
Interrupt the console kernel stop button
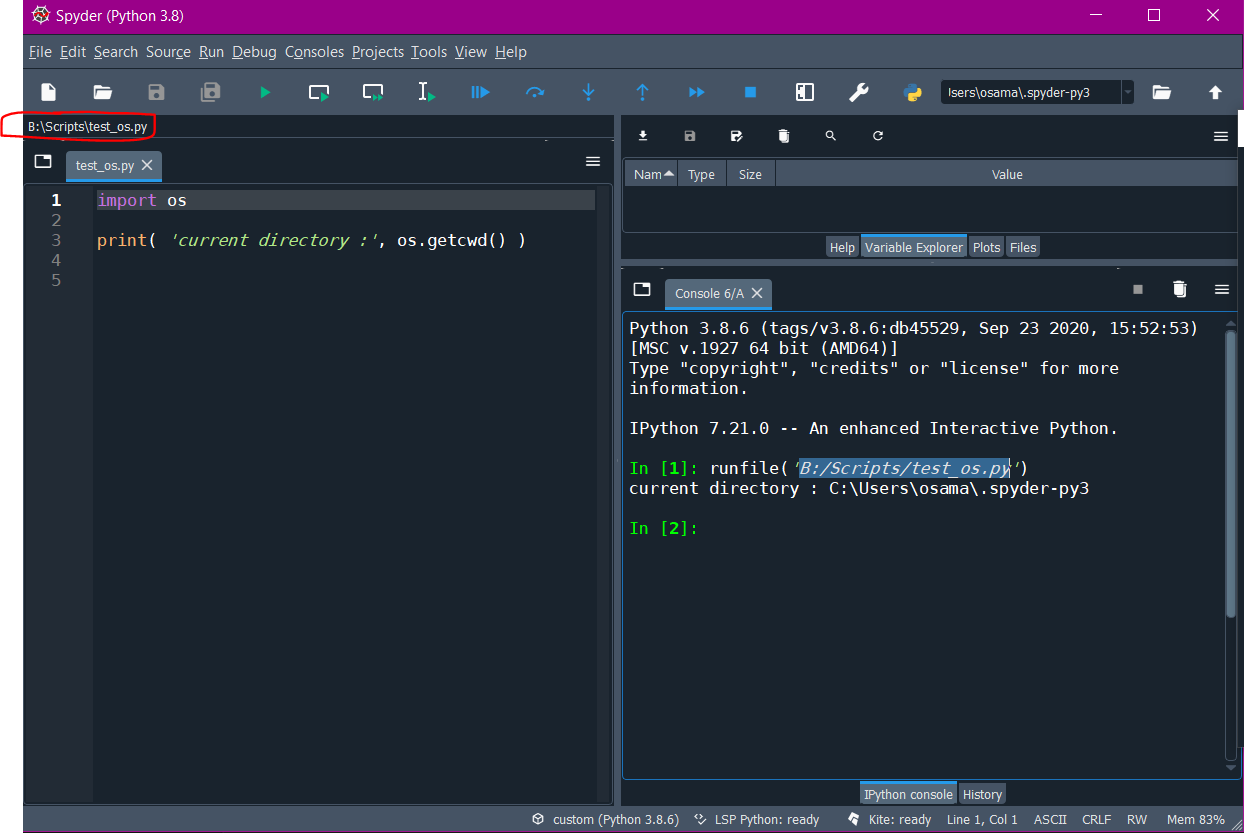pos(1137,289)
